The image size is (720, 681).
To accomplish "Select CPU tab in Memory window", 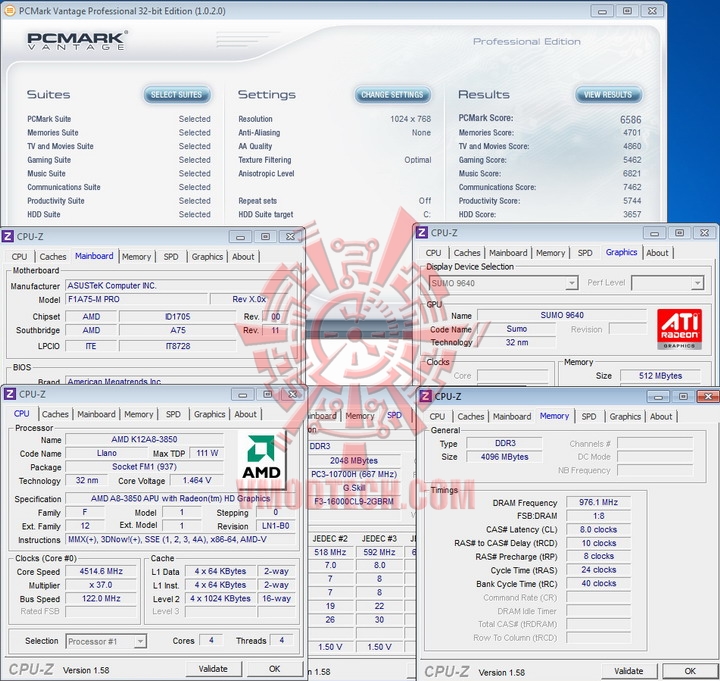I will (437, 416).
